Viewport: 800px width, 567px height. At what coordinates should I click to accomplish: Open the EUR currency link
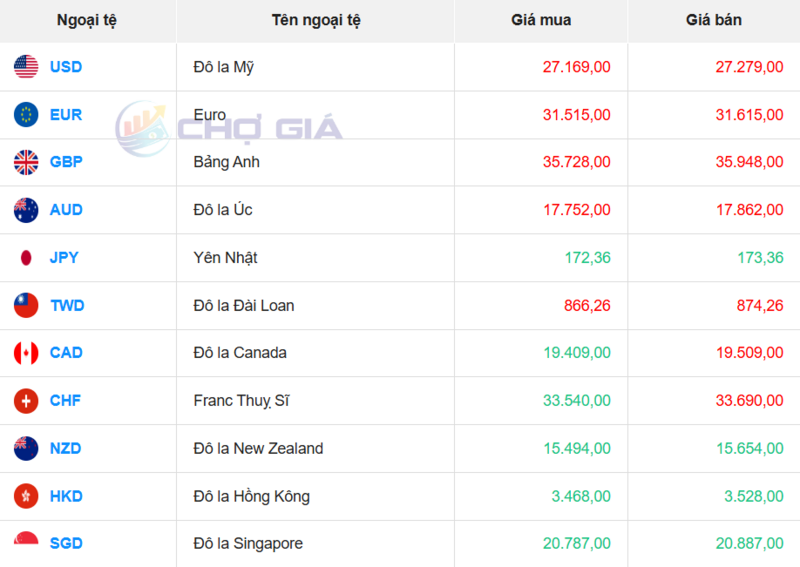[x=66, y=115]
